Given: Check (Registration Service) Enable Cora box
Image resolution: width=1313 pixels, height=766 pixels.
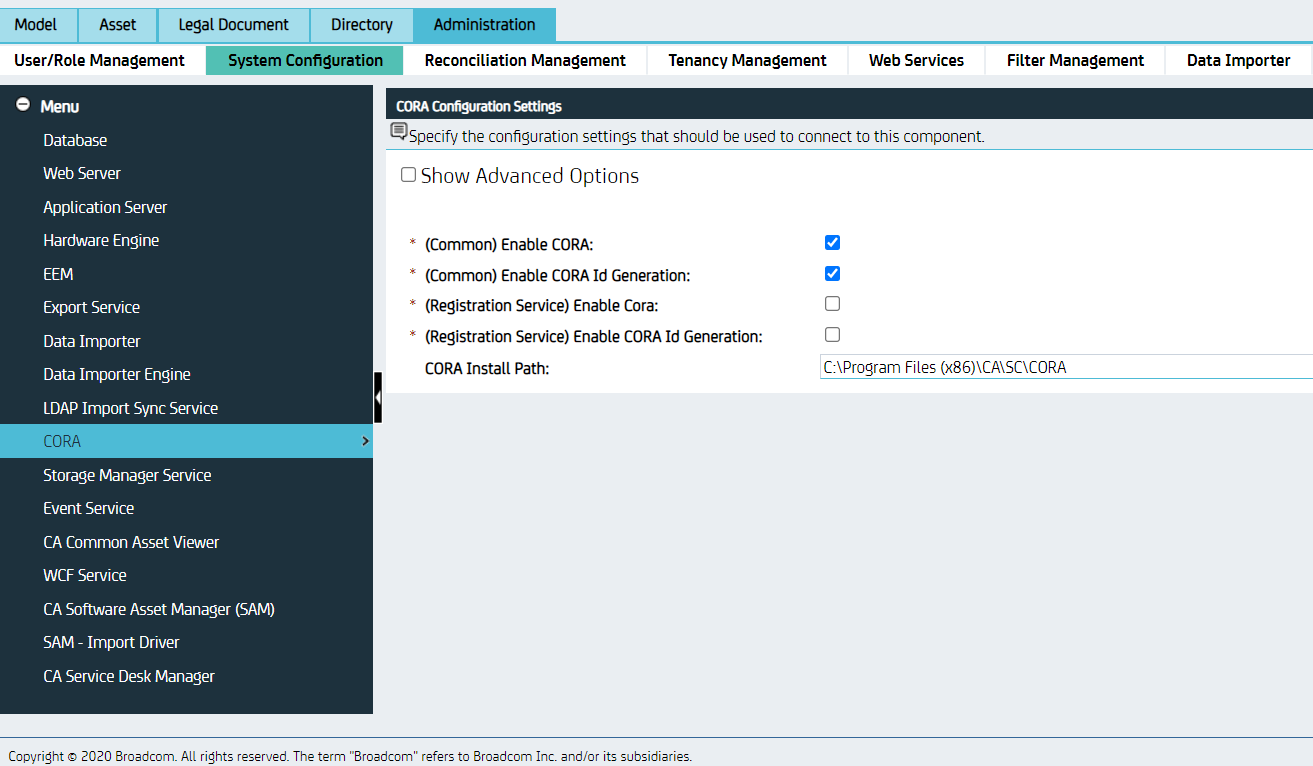Looking at the screenshot, I should coord(832,304).
